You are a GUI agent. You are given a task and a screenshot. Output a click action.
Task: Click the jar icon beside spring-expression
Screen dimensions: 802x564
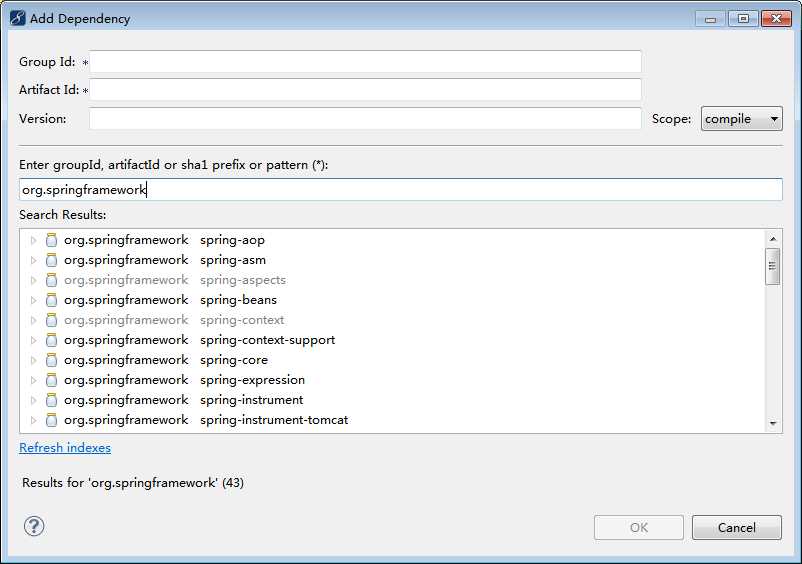pos(51,380)
